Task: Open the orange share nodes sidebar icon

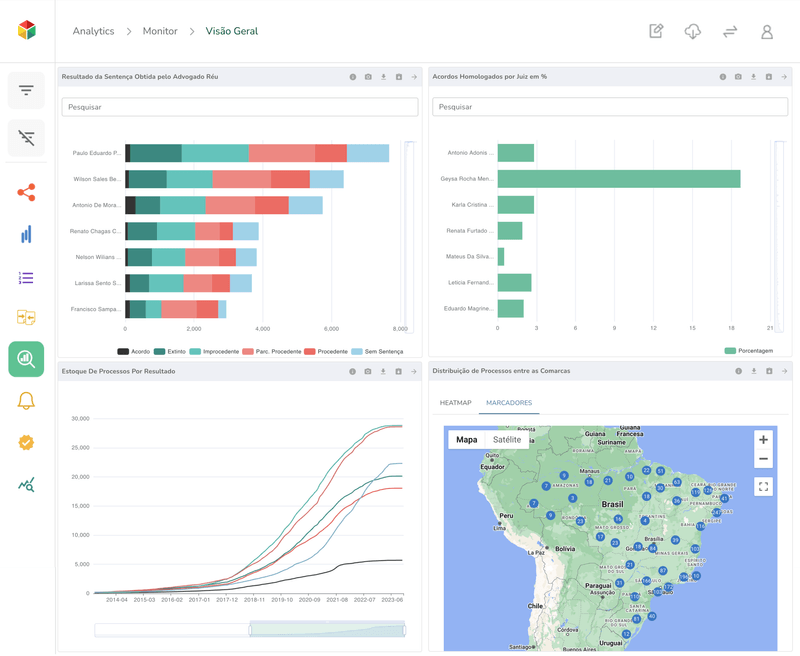Action: click(26, 192)
